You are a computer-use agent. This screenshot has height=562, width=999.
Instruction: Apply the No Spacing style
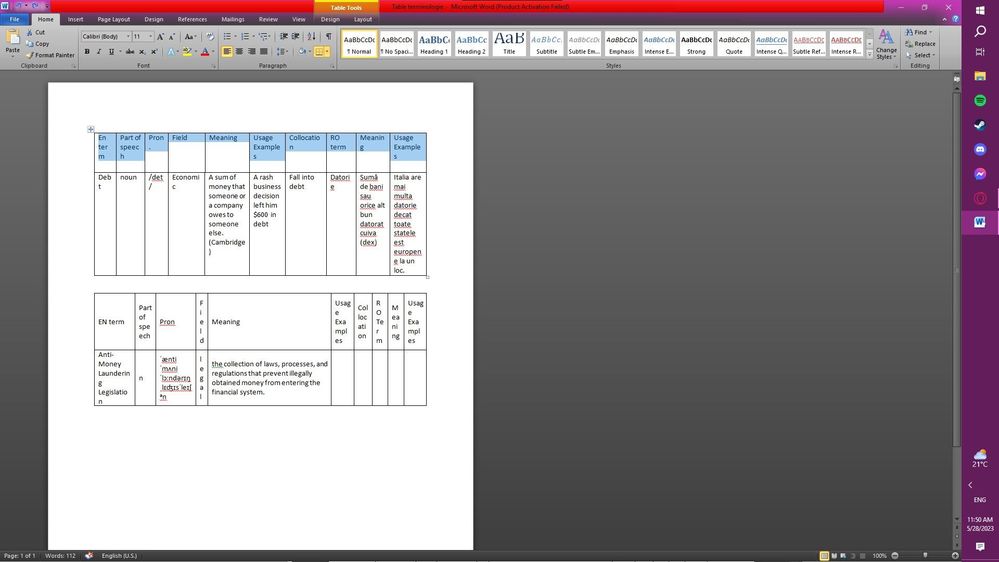pyautogui.click(x=396, y=43)
